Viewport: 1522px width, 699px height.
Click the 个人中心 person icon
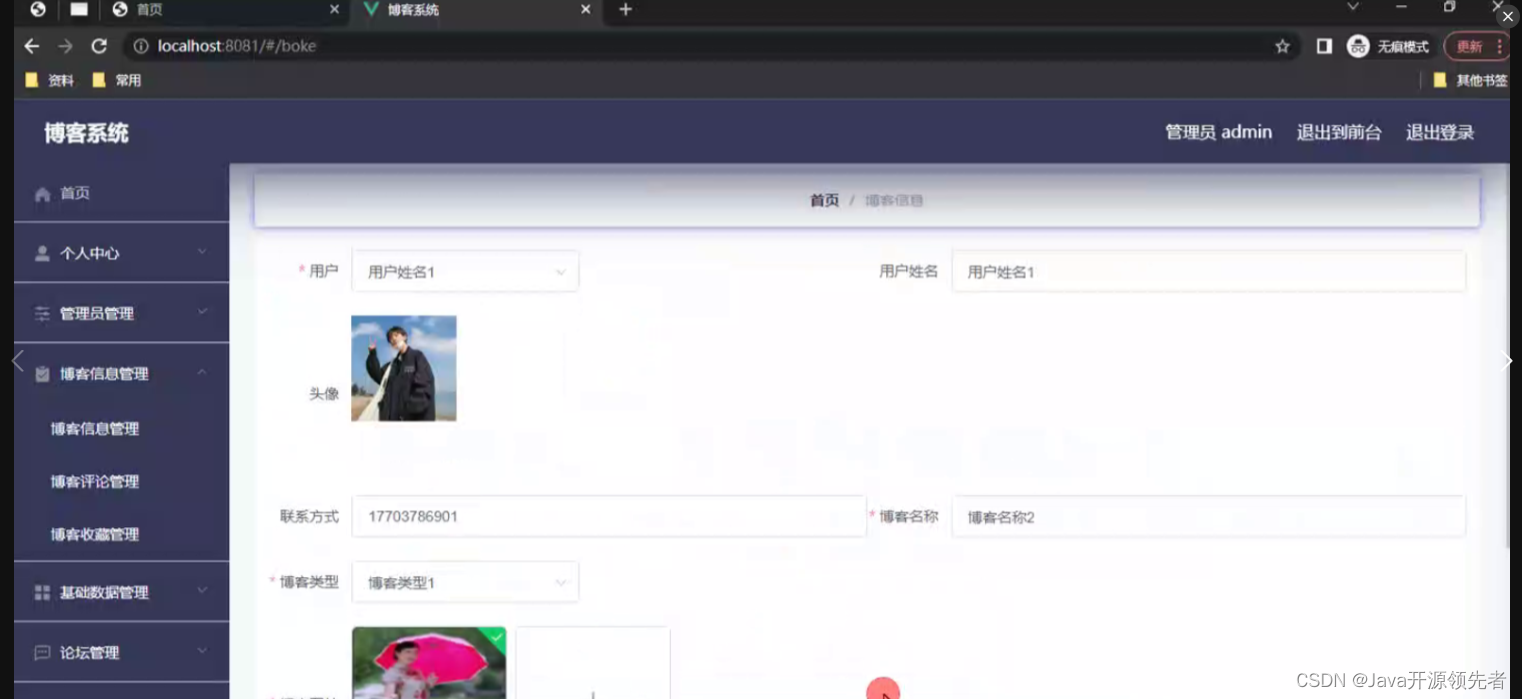click(x=41, y=252)
